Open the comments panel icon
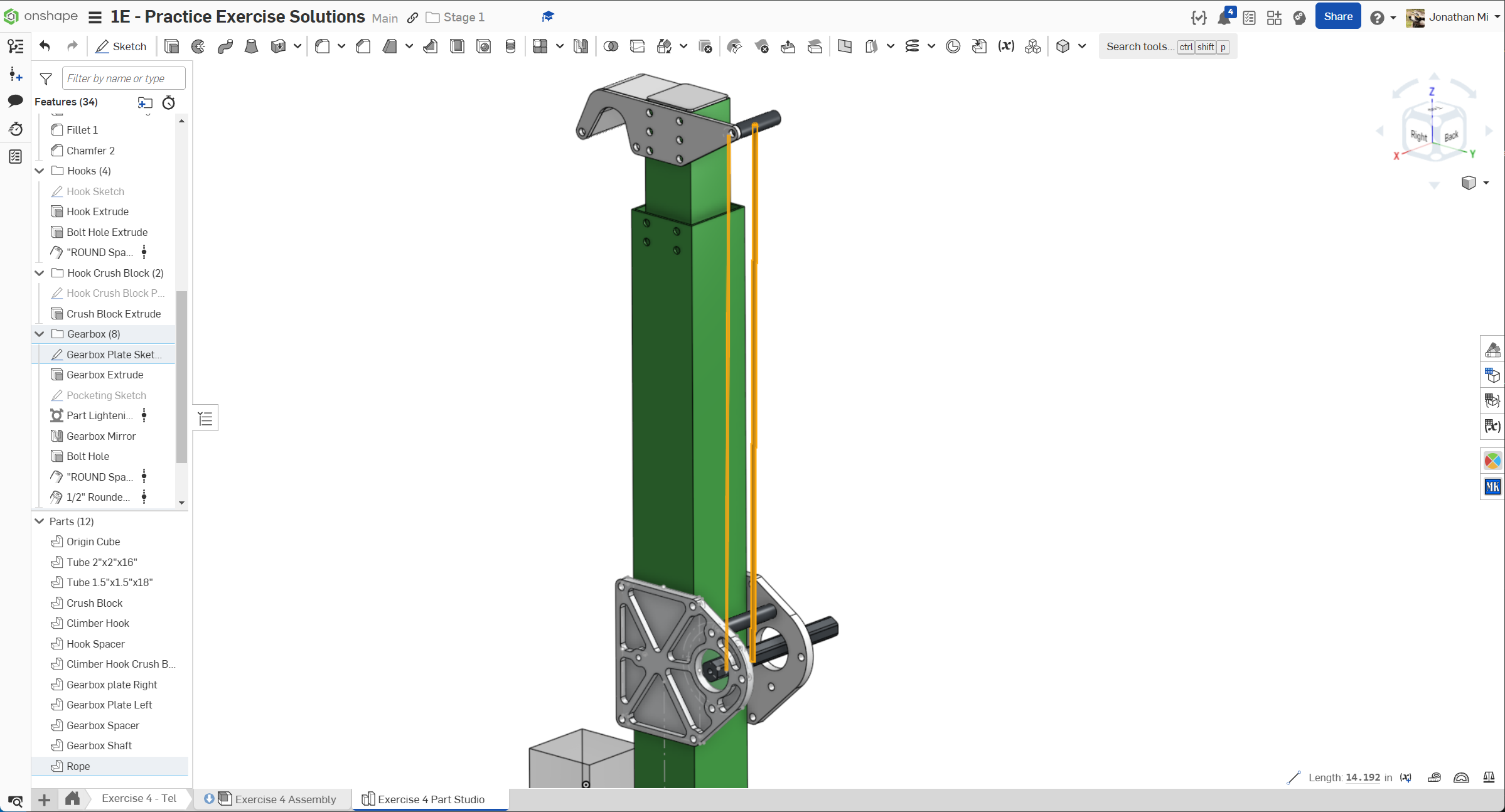 pos(15,101)
